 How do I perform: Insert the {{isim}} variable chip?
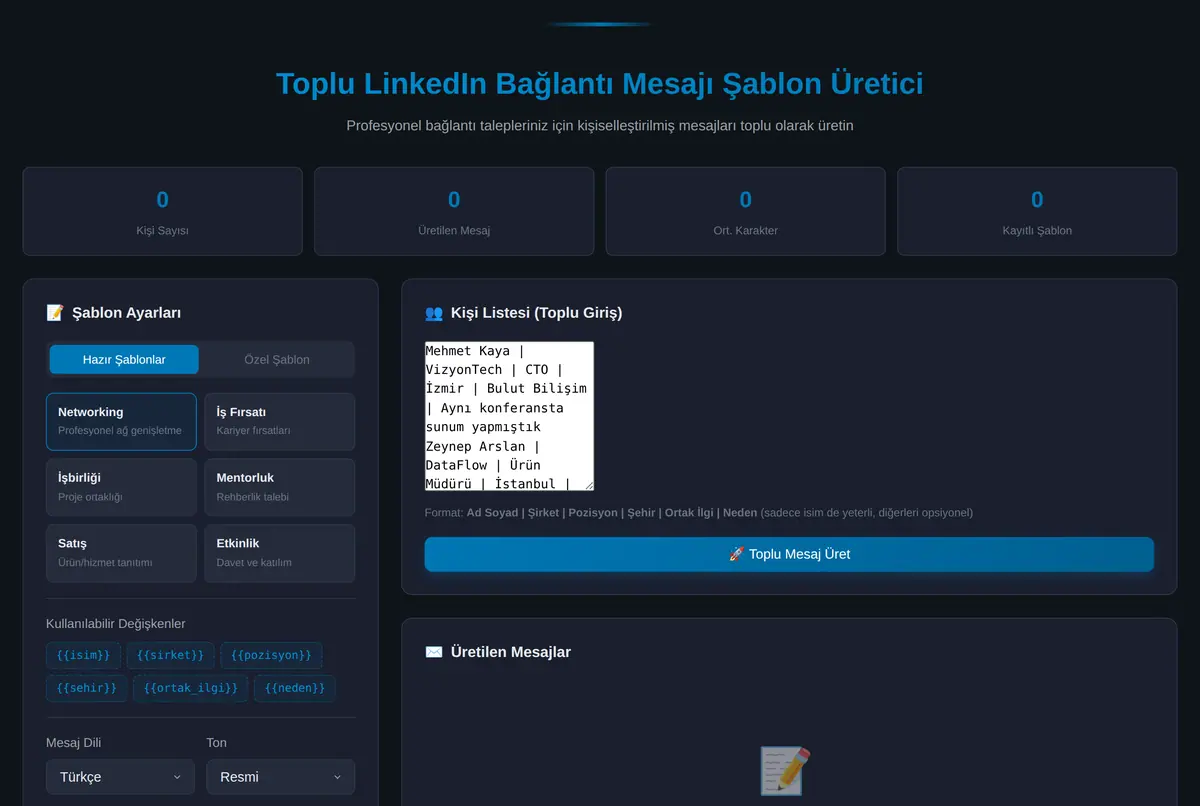pyautogui.click(x=84, y=655)
